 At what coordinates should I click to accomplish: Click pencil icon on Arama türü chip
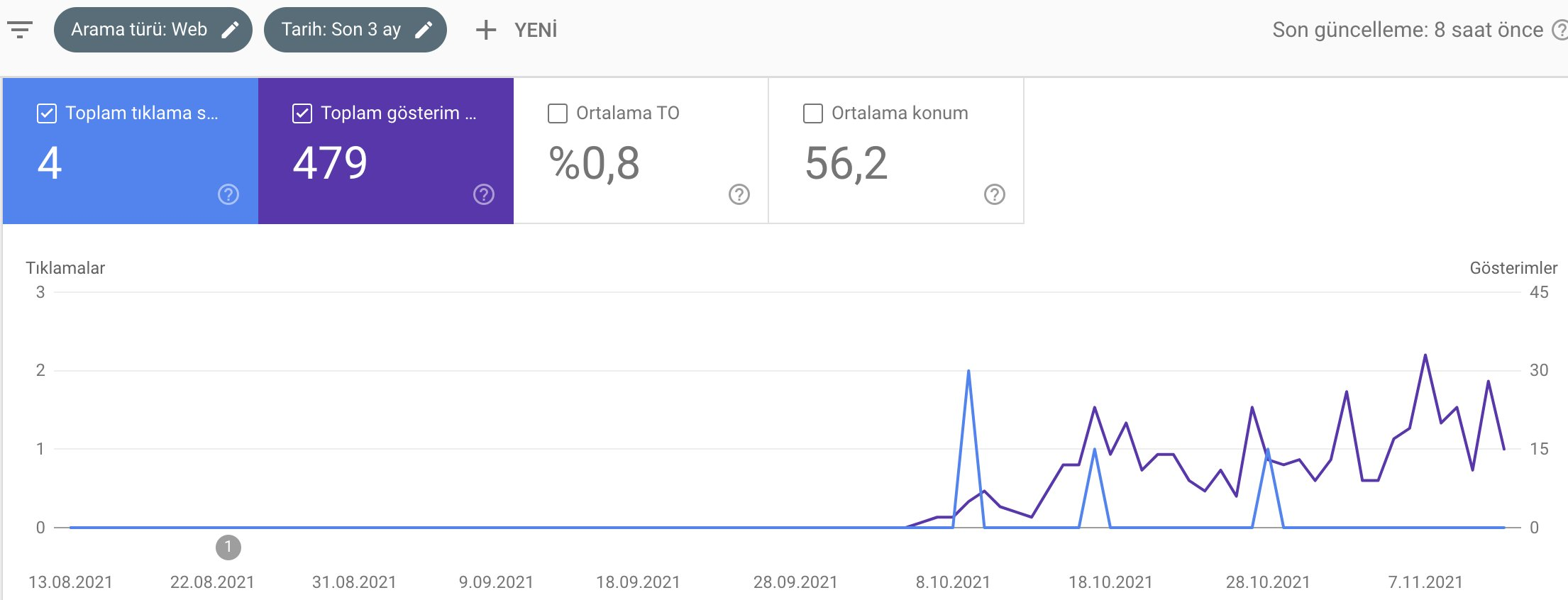pos(231,30)
